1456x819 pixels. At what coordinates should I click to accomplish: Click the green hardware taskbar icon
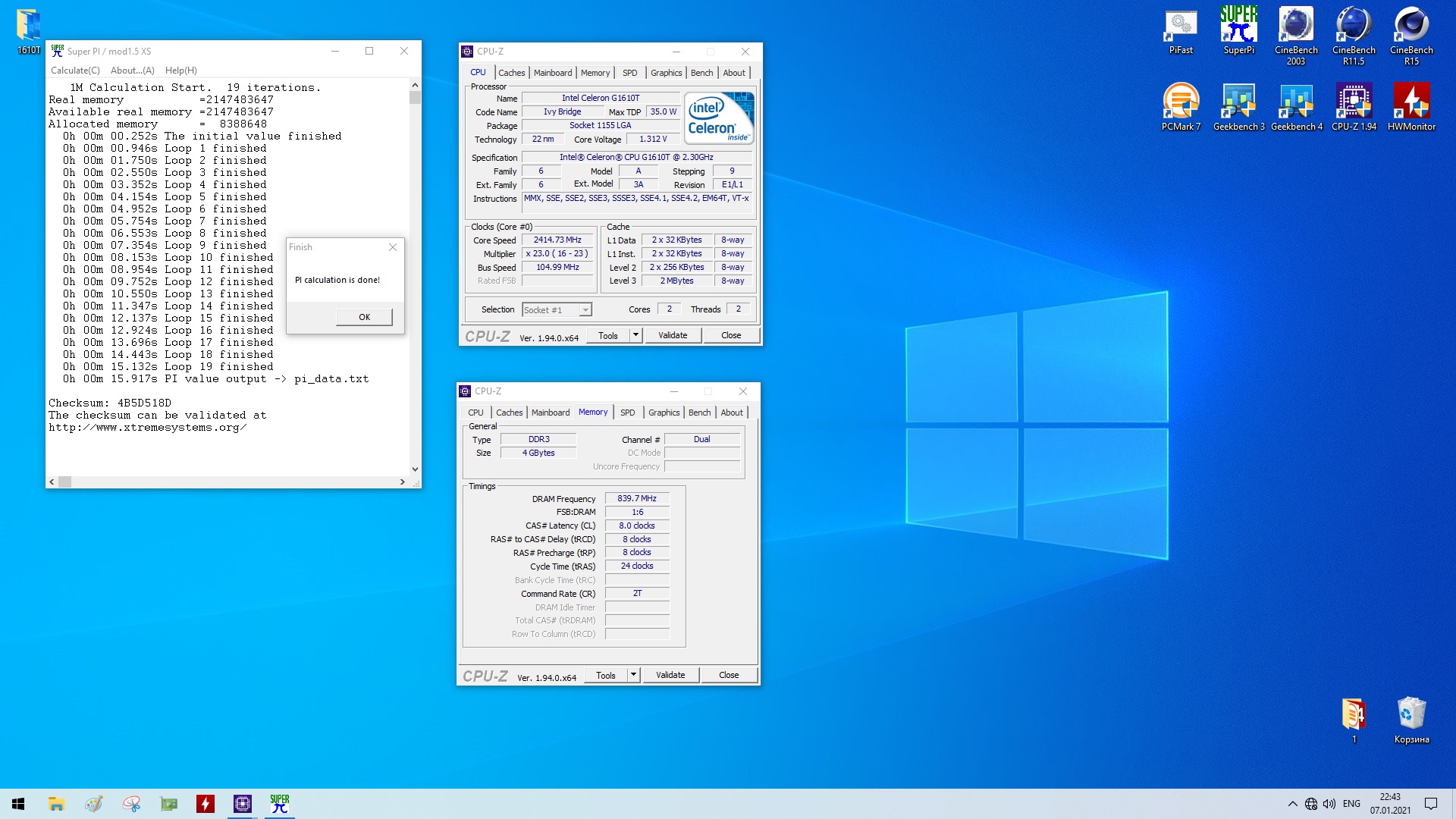(168, 804)
